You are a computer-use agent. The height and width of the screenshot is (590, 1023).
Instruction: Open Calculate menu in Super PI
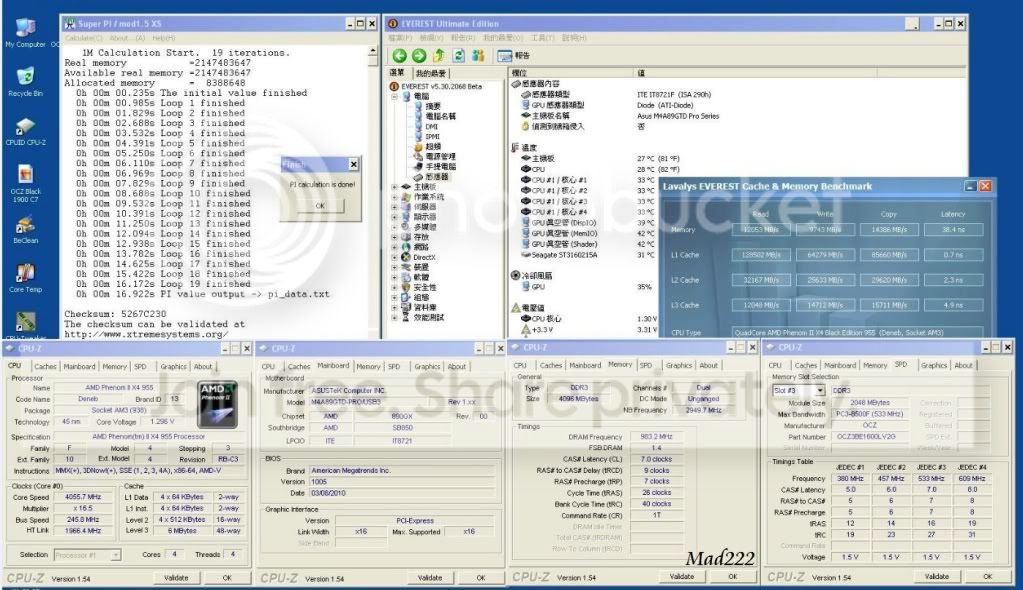point(84,38)
